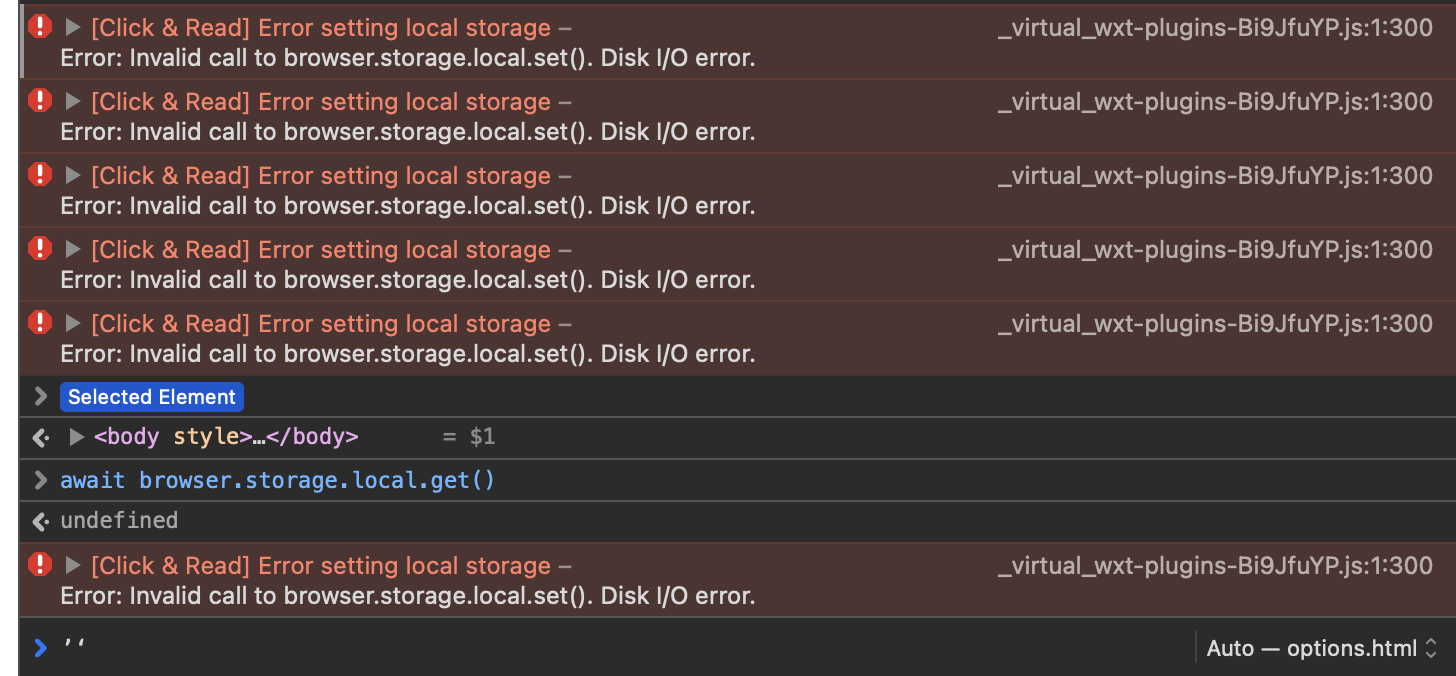Click the return arrow icon next to undefined
Screen dimensions: 1456x676
coord(40,521)
